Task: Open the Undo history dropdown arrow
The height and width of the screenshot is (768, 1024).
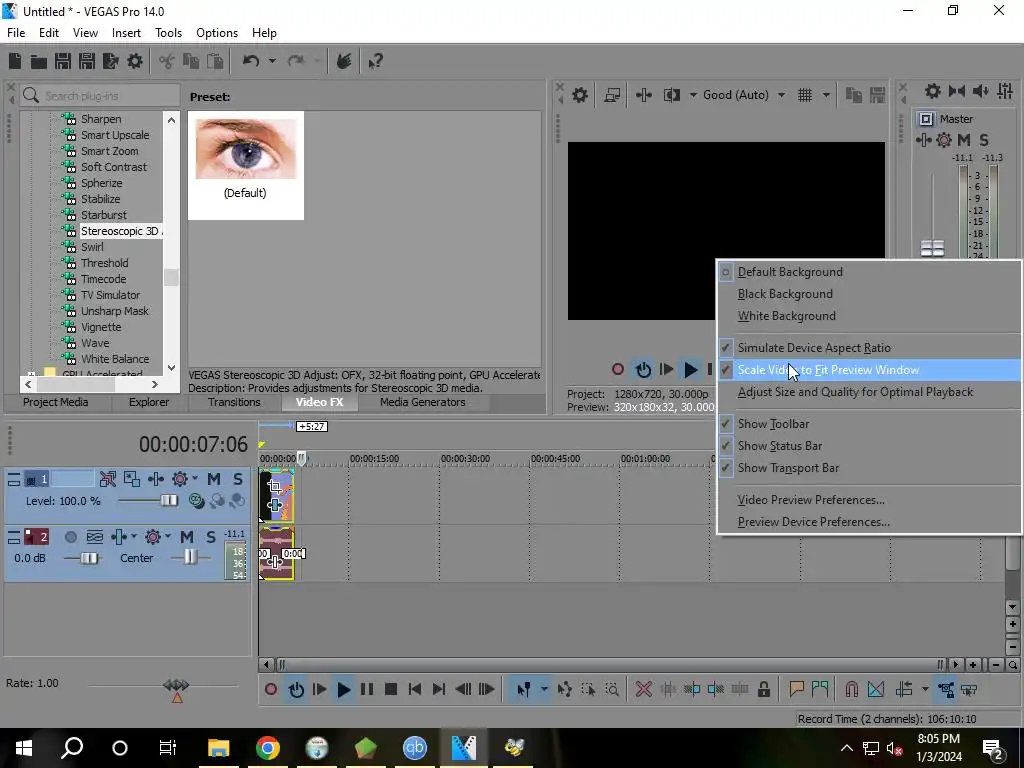Action: tap(272, 61)
